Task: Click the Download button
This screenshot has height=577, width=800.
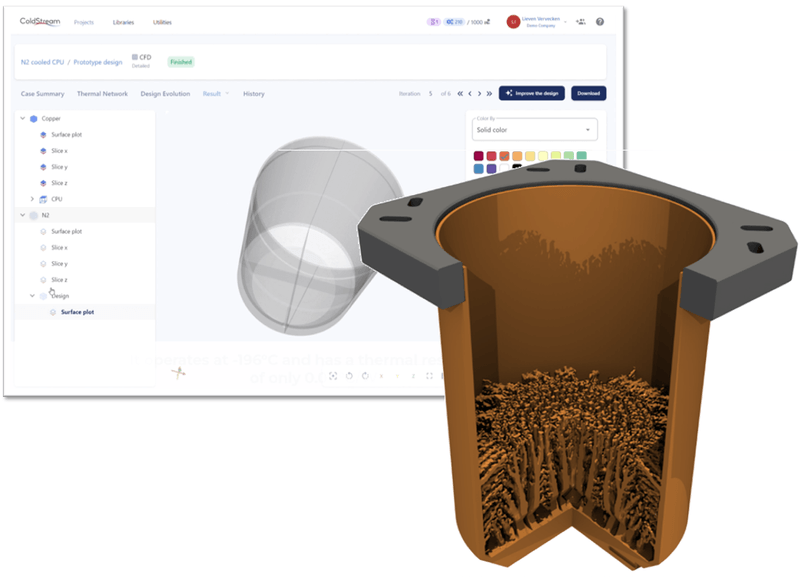Action: coord(589,93)
